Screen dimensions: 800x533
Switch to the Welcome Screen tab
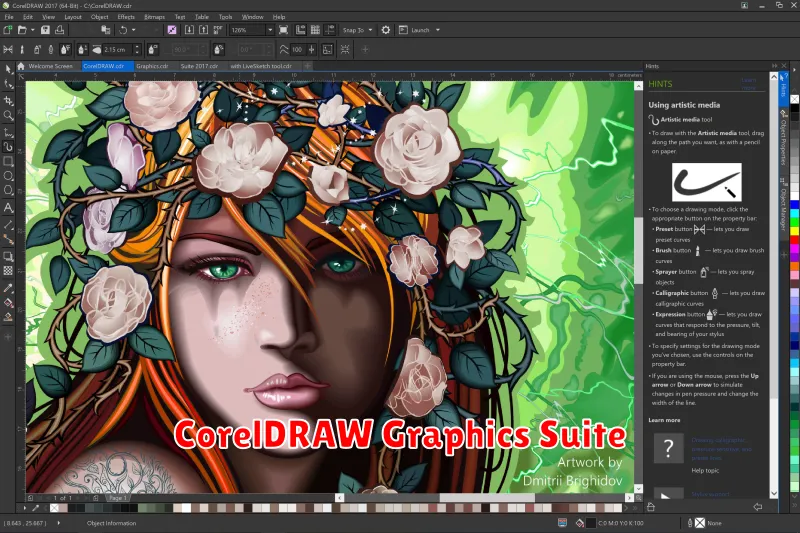pos(51,66)
